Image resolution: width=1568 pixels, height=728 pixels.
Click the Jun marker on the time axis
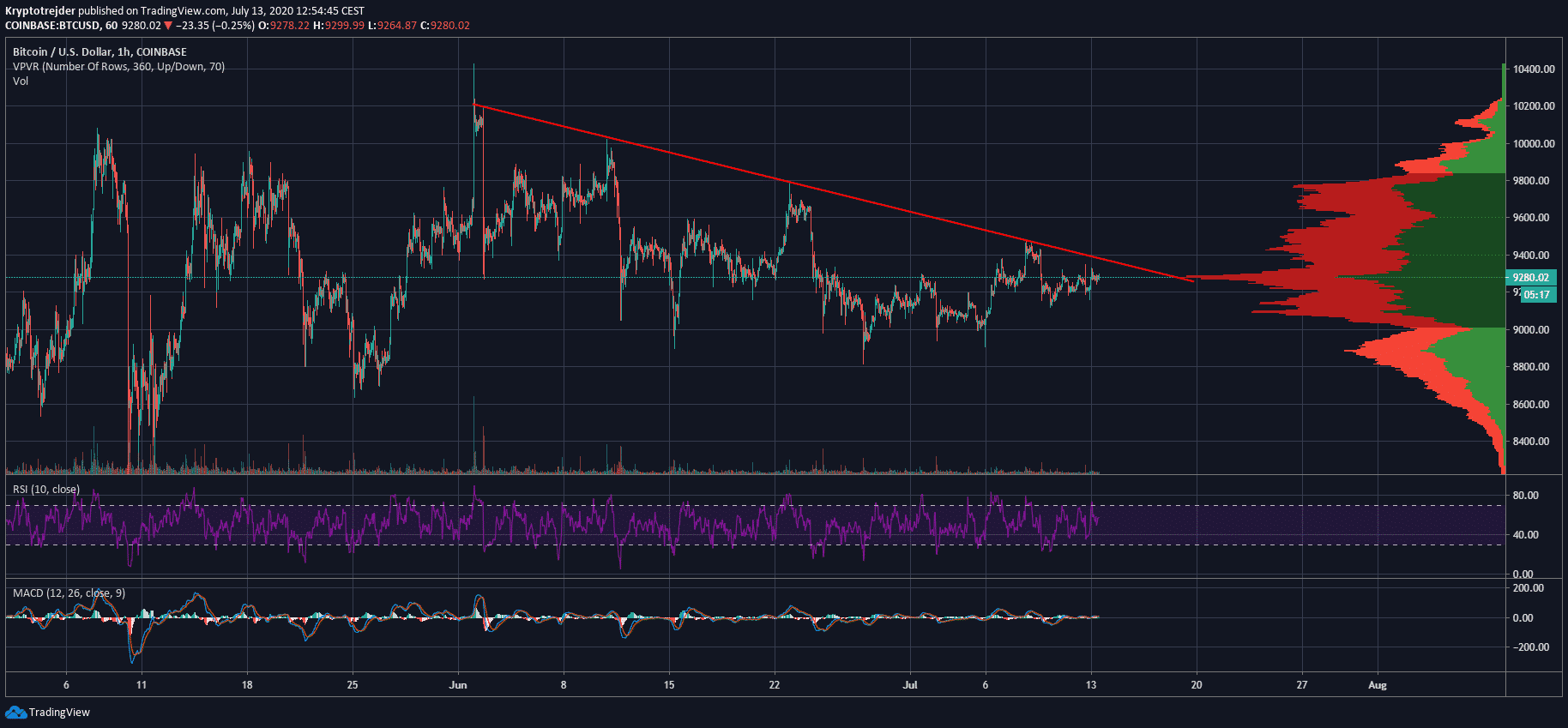click(458, 685)
